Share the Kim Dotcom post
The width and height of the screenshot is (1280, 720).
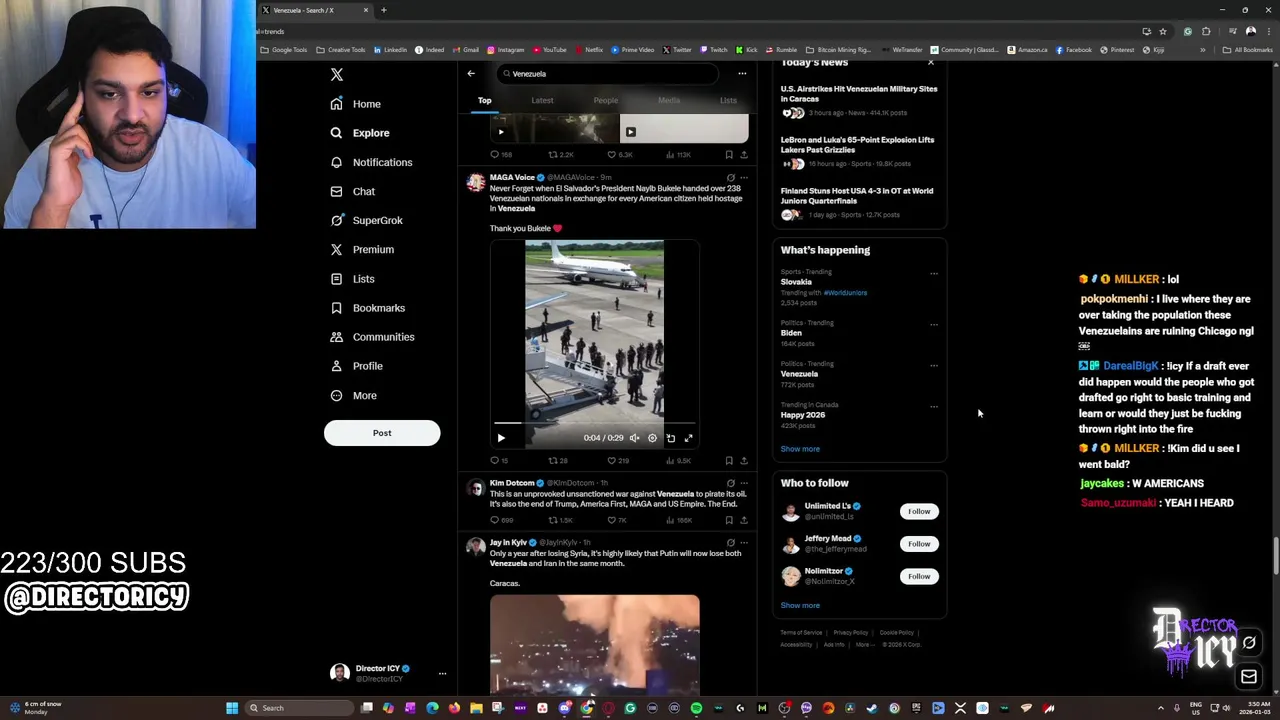coord(743,520)
